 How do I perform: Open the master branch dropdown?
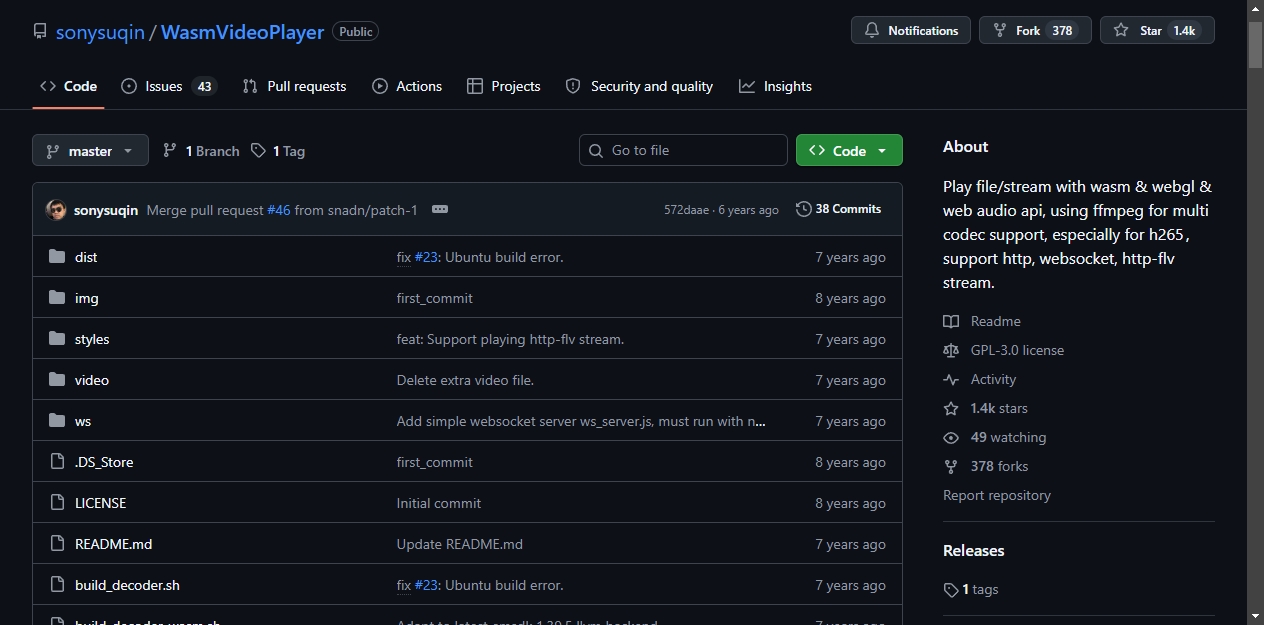pos(90,150)
